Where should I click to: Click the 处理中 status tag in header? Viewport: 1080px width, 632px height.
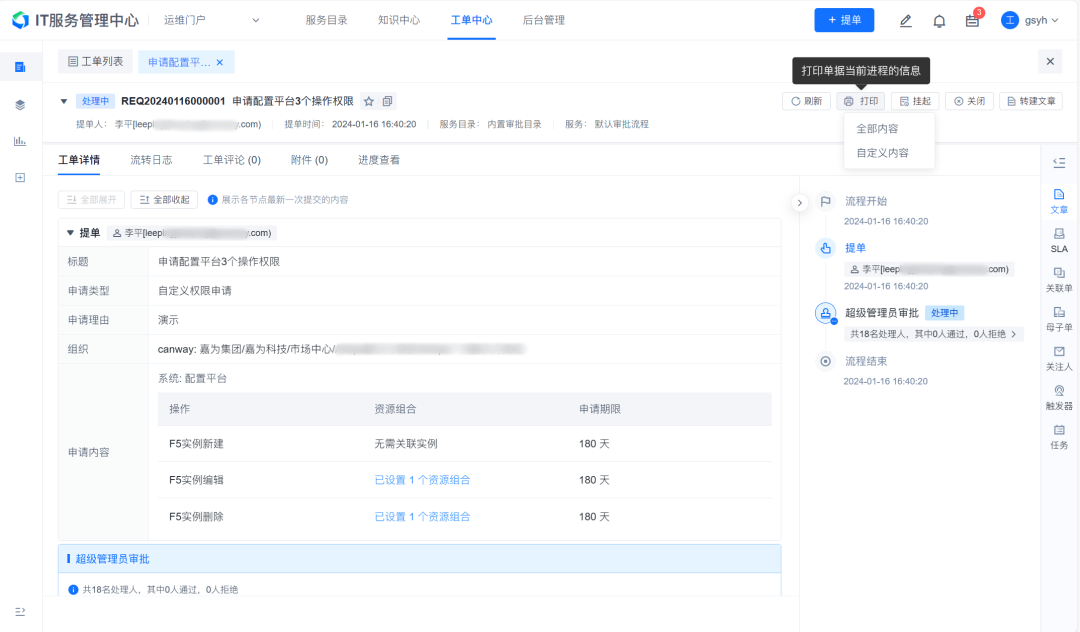(x=95, y=101)
